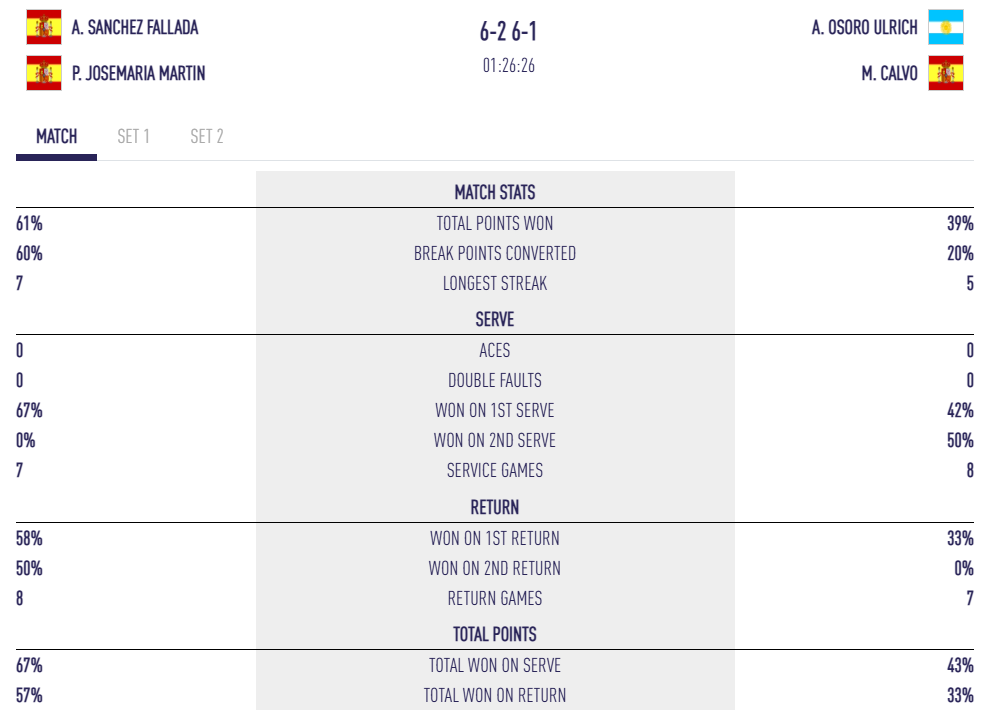The image size is (990, 726).
Task: Click Spain flag beside A. Sanchez Fallada
Action: click(x=43, y=27)
